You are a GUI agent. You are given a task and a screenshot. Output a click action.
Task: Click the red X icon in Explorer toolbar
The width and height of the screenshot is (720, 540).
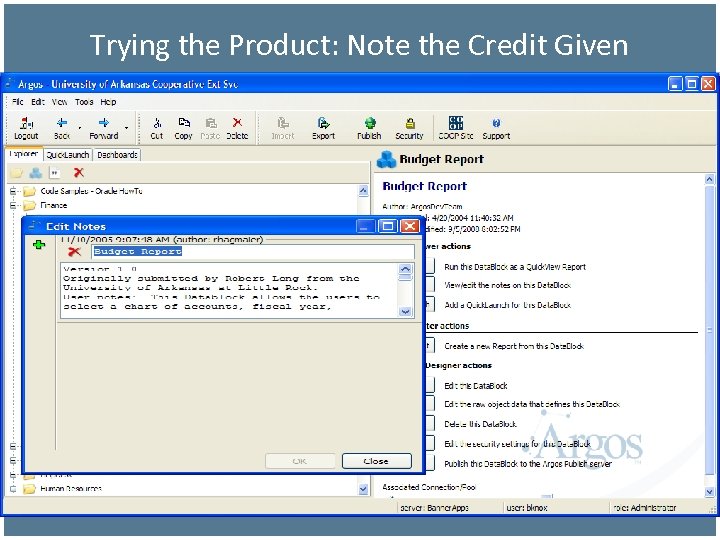[79, 173]
